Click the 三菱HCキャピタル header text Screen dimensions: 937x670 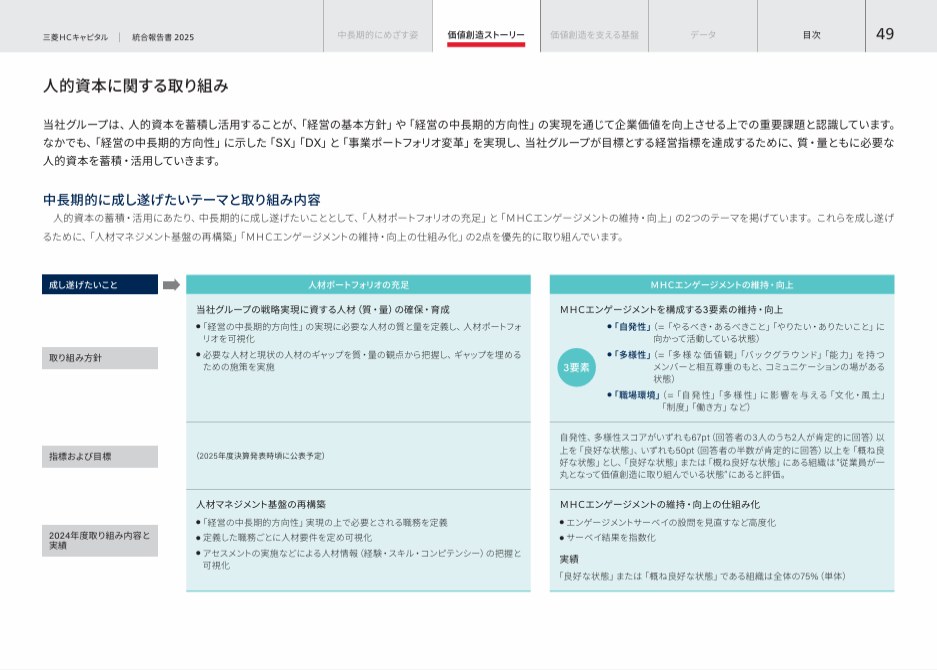click(x=75, y=37)
